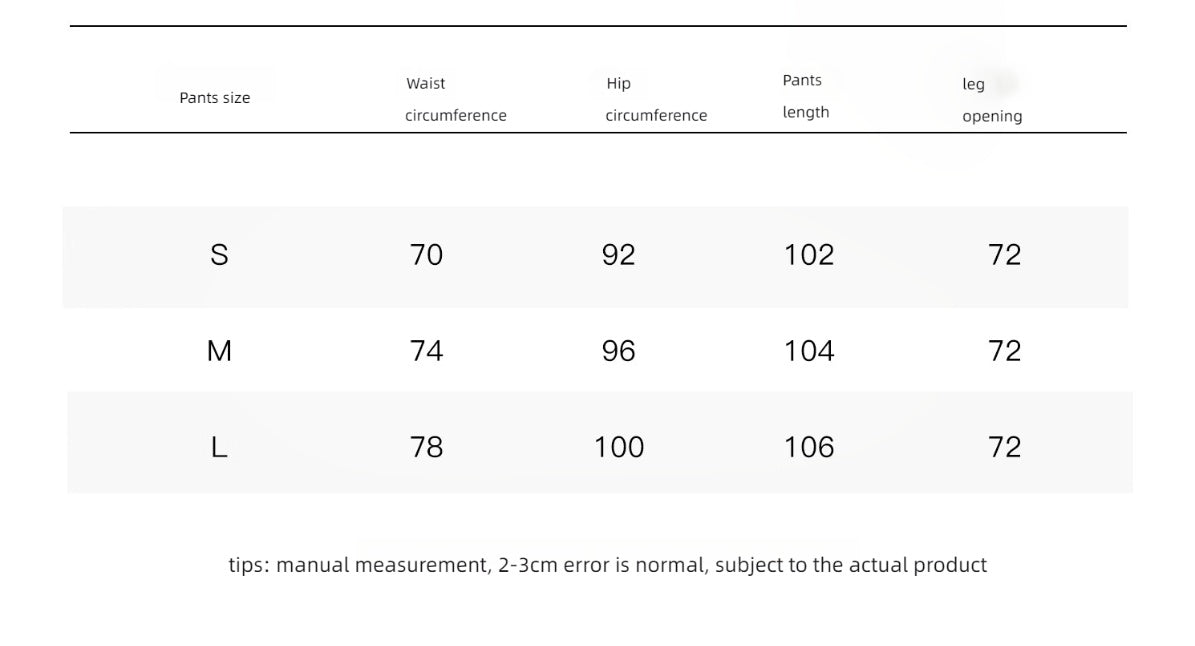Select the size M row label
Viewport: 1195px width, 646px height.
coord(219,351)
